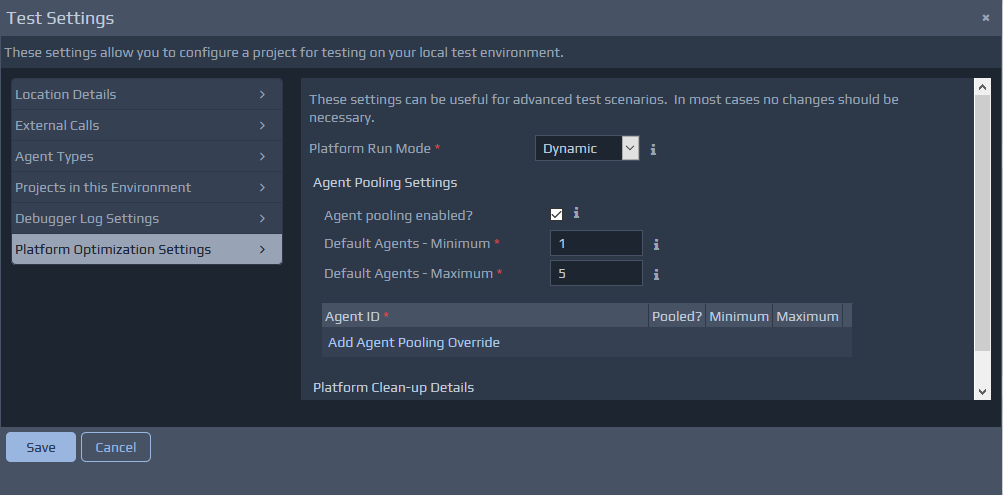Click Add Agent Pooling Override link
The image size is (1003, 495).
pos(414,343)
